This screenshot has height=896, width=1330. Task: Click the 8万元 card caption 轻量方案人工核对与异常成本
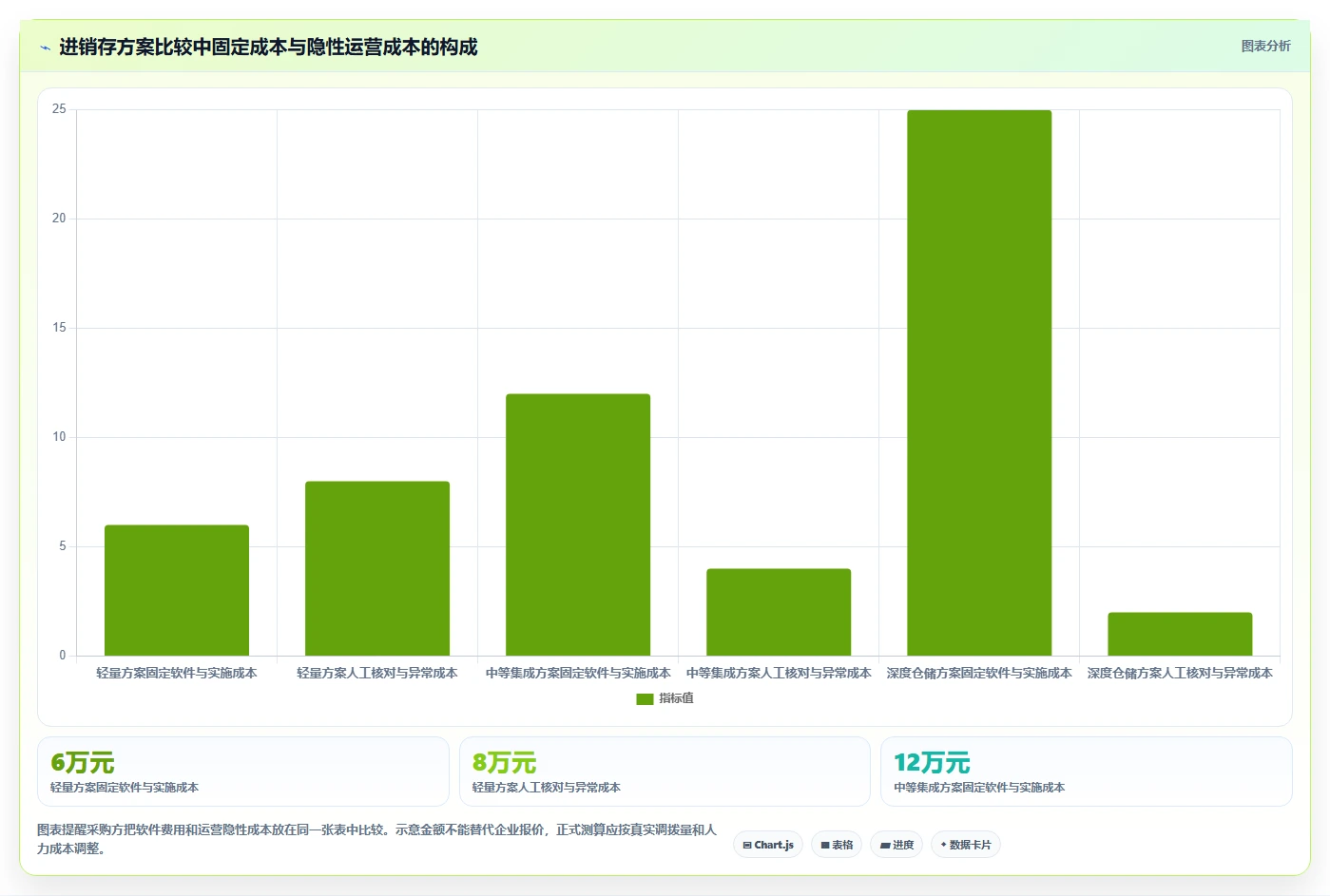547,788
